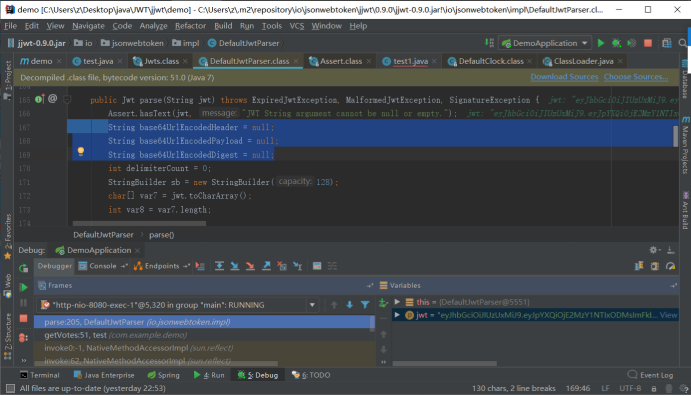This screenshot has width=691, height=396.
Task: Toggle the Project tool window side button
Action: coord(7,81)
